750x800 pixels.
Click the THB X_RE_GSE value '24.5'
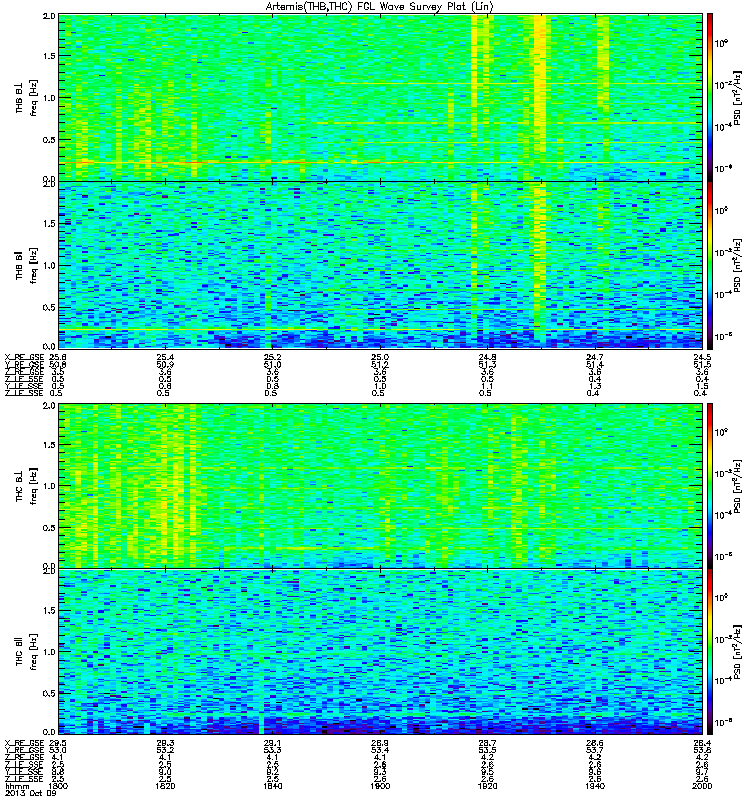(703, 357)
